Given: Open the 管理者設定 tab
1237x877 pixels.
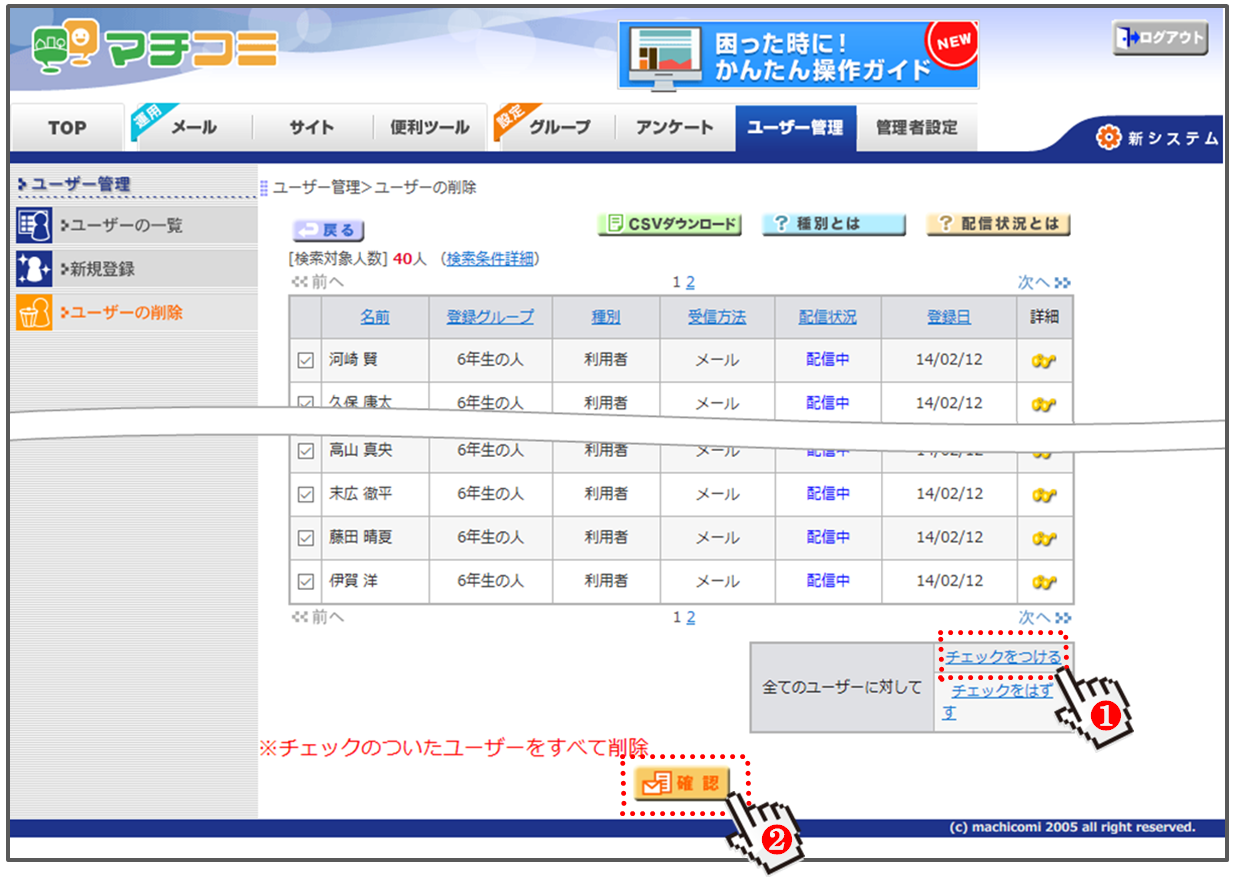Looking at the screenshot, I should (916, 128).
